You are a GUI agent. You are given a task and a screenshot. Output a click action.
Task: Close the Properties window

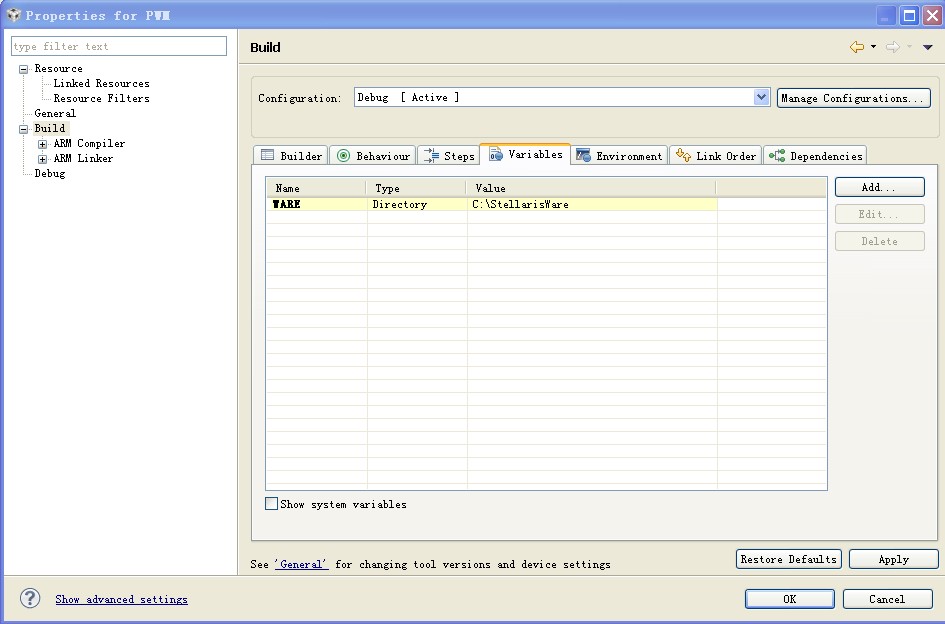[932, 16]
